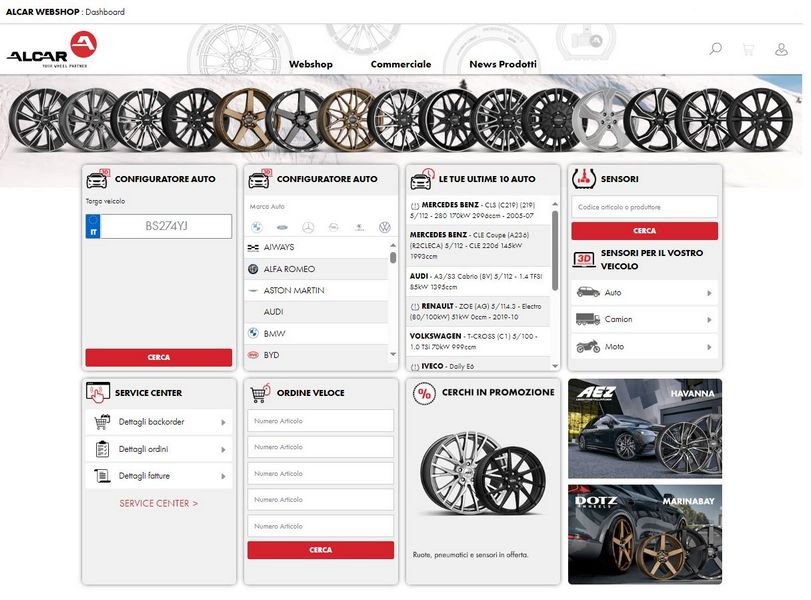811x600 pixels.
Task: Click the last Numero Articolo field
Action: 321,526
